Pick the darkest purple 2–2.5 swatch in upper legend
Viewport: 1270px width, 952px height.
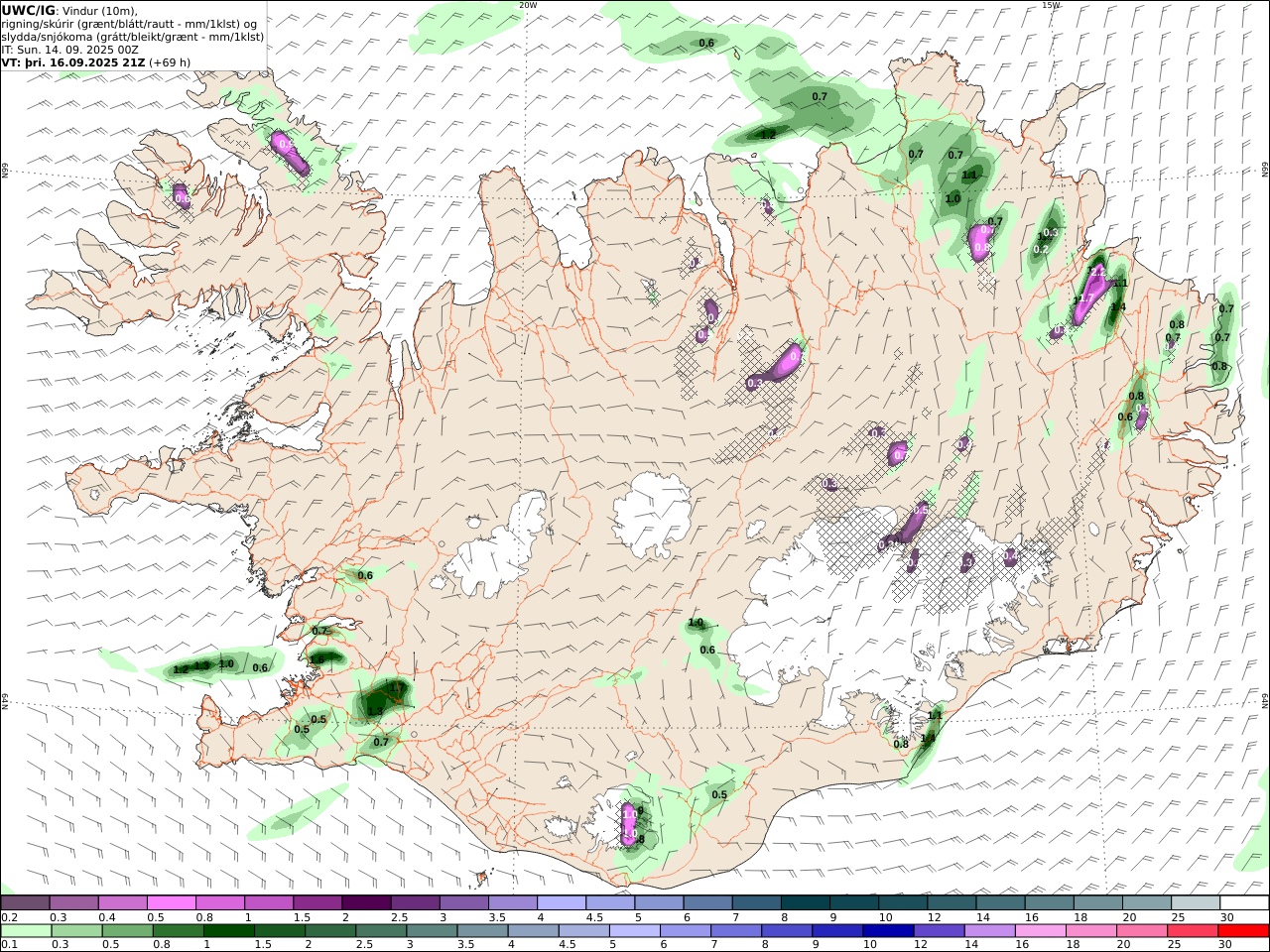[x=366, y=902]
